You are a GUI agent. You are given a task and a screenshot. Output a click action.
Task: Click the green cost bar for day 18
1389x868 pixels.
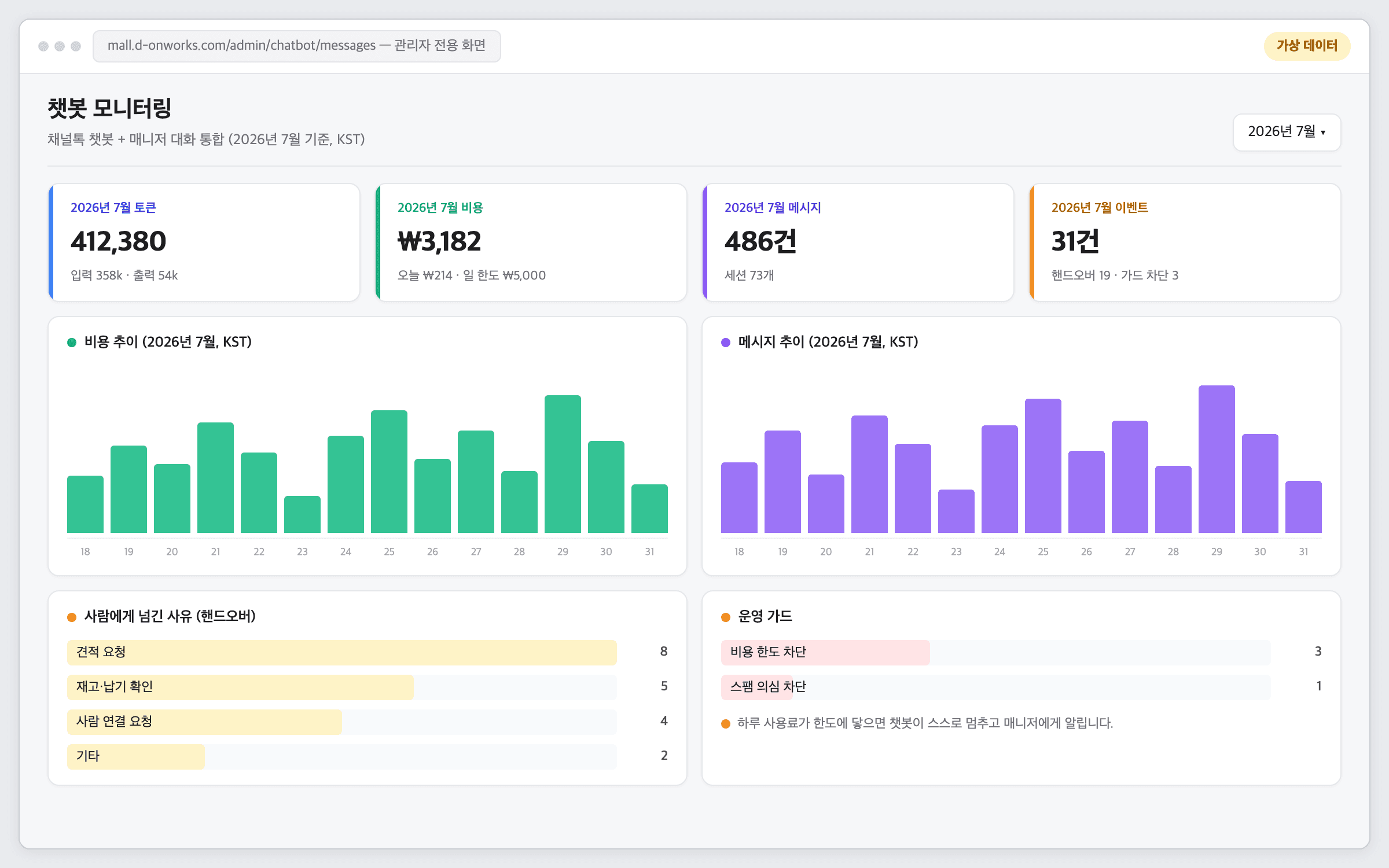pyautogui.click(x=85, y=504)
